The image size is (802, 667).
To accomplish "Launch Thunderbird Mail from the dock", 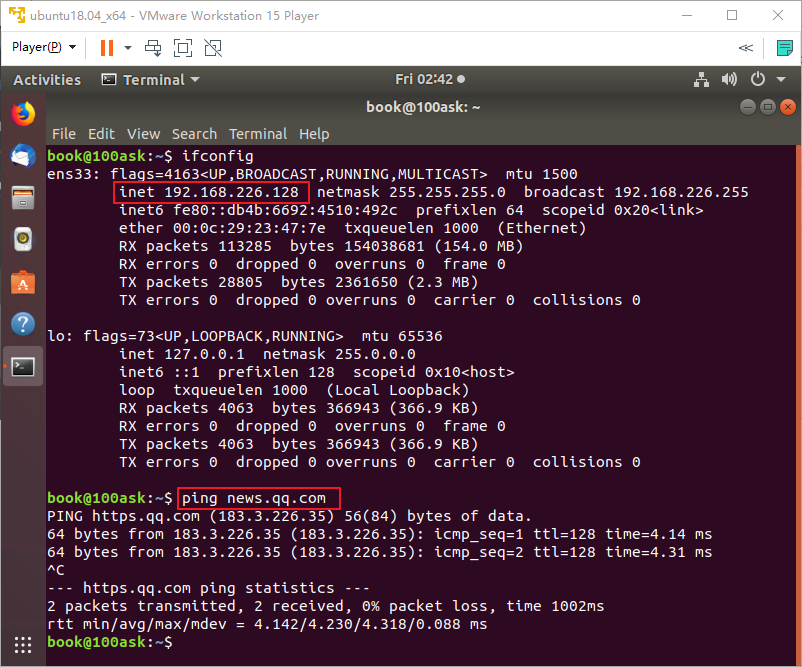I will (23, 155).
